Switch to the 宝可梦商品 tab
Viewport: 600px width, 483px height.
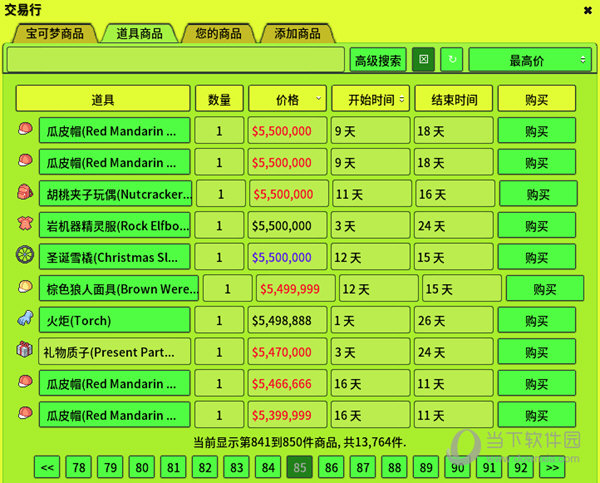[x=55, y=33]
